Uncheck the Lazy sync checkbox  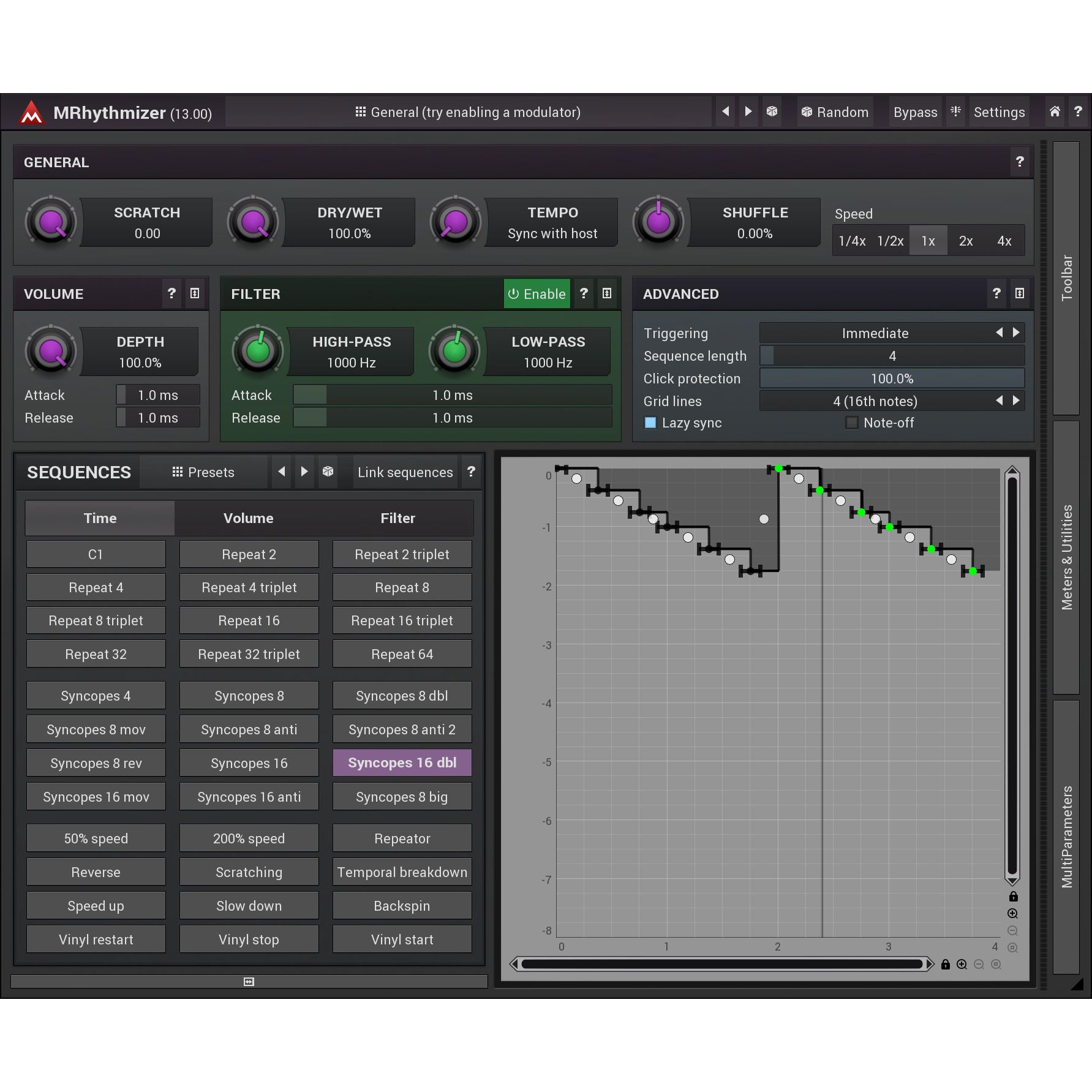pos(650,423)
